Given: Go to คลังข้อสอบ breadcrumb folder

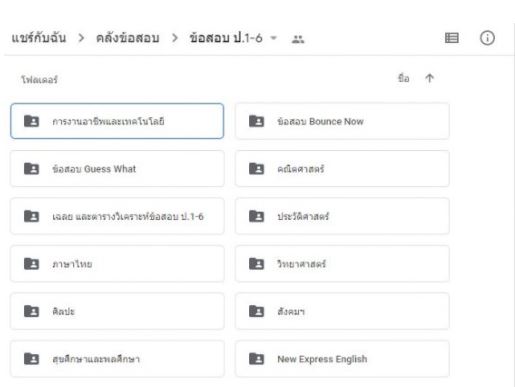Looking at the screenshot, I should click(128, 38).
